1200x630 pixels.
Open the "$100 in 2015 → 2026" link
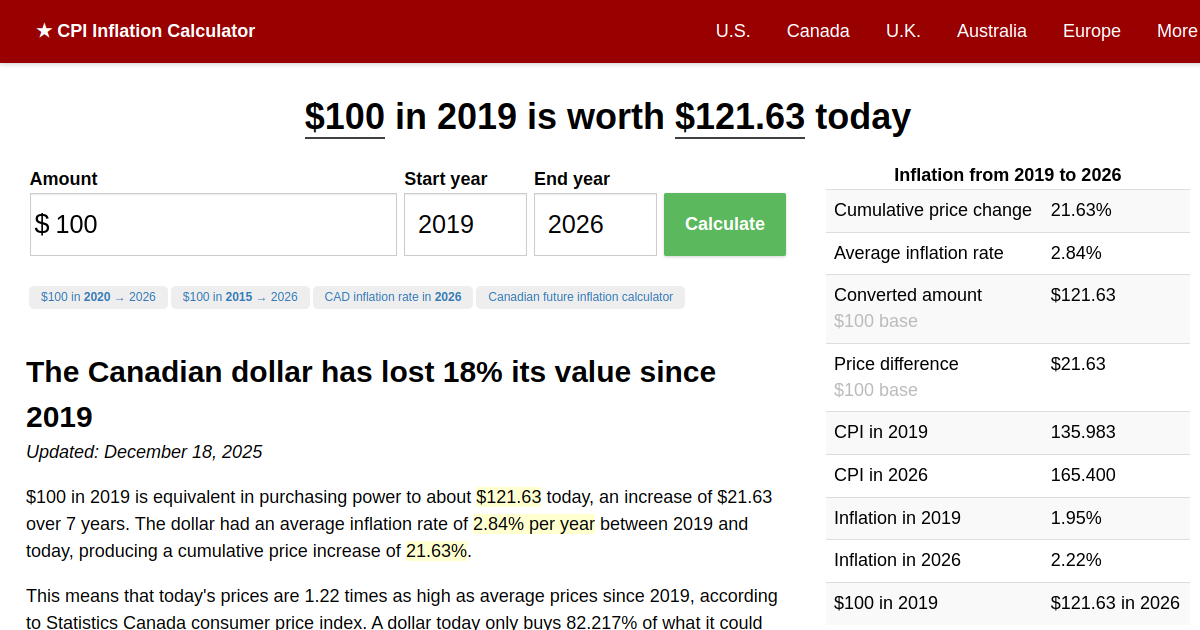click(x=240, y=296)
